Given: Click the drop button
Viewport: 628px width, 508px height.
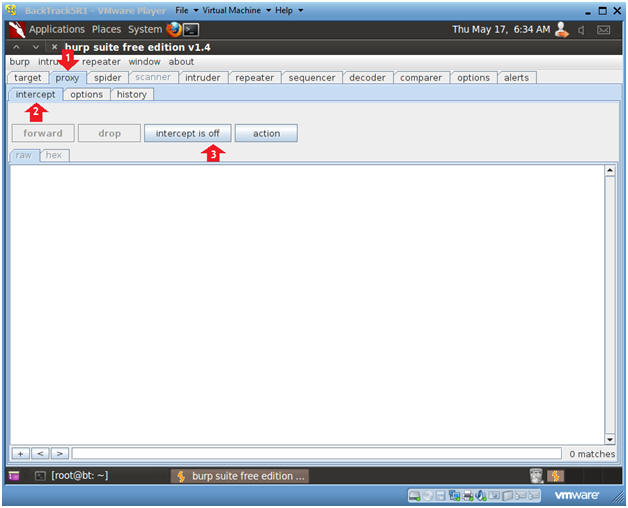Looking at the screenshot, I should coord(109,133).
